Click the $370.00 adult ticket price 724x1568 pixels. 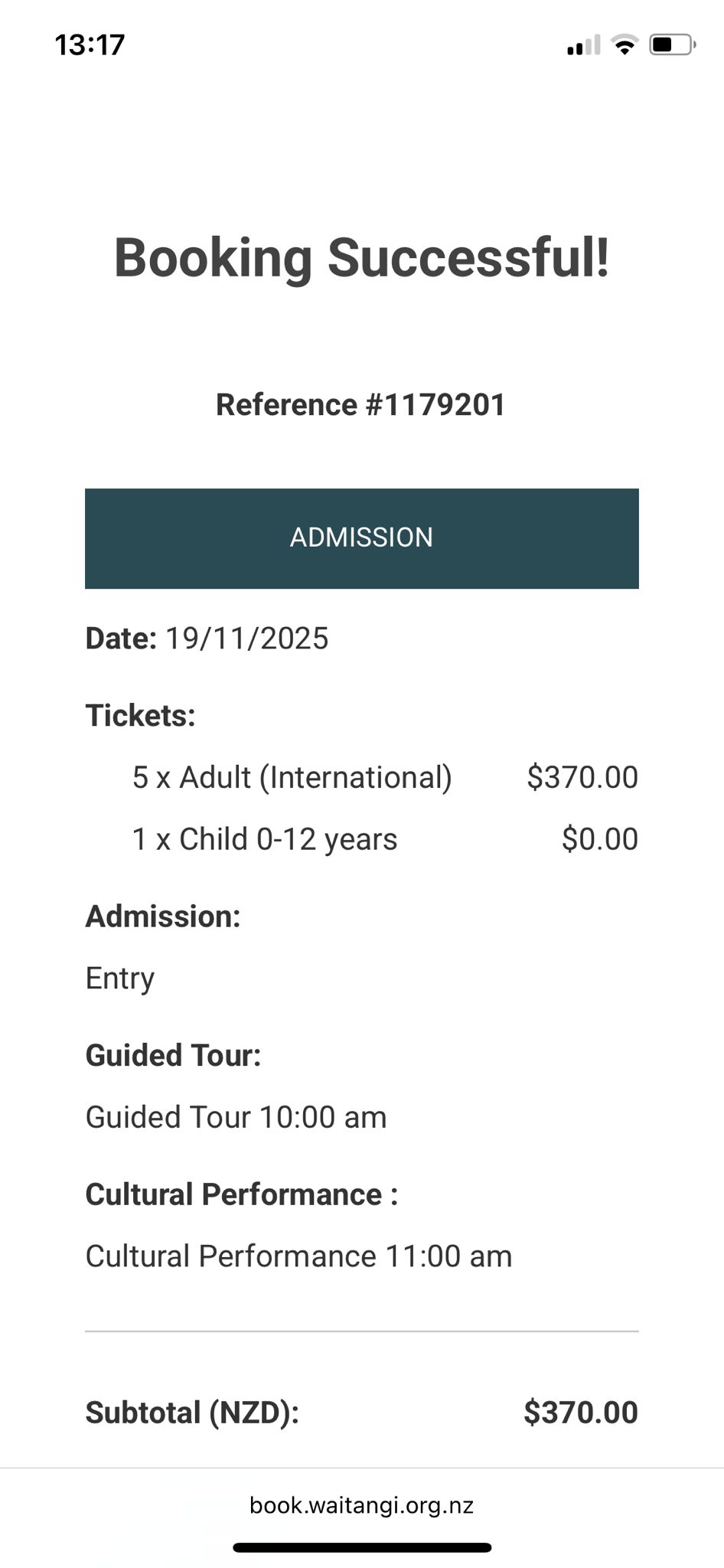[582, 777]
